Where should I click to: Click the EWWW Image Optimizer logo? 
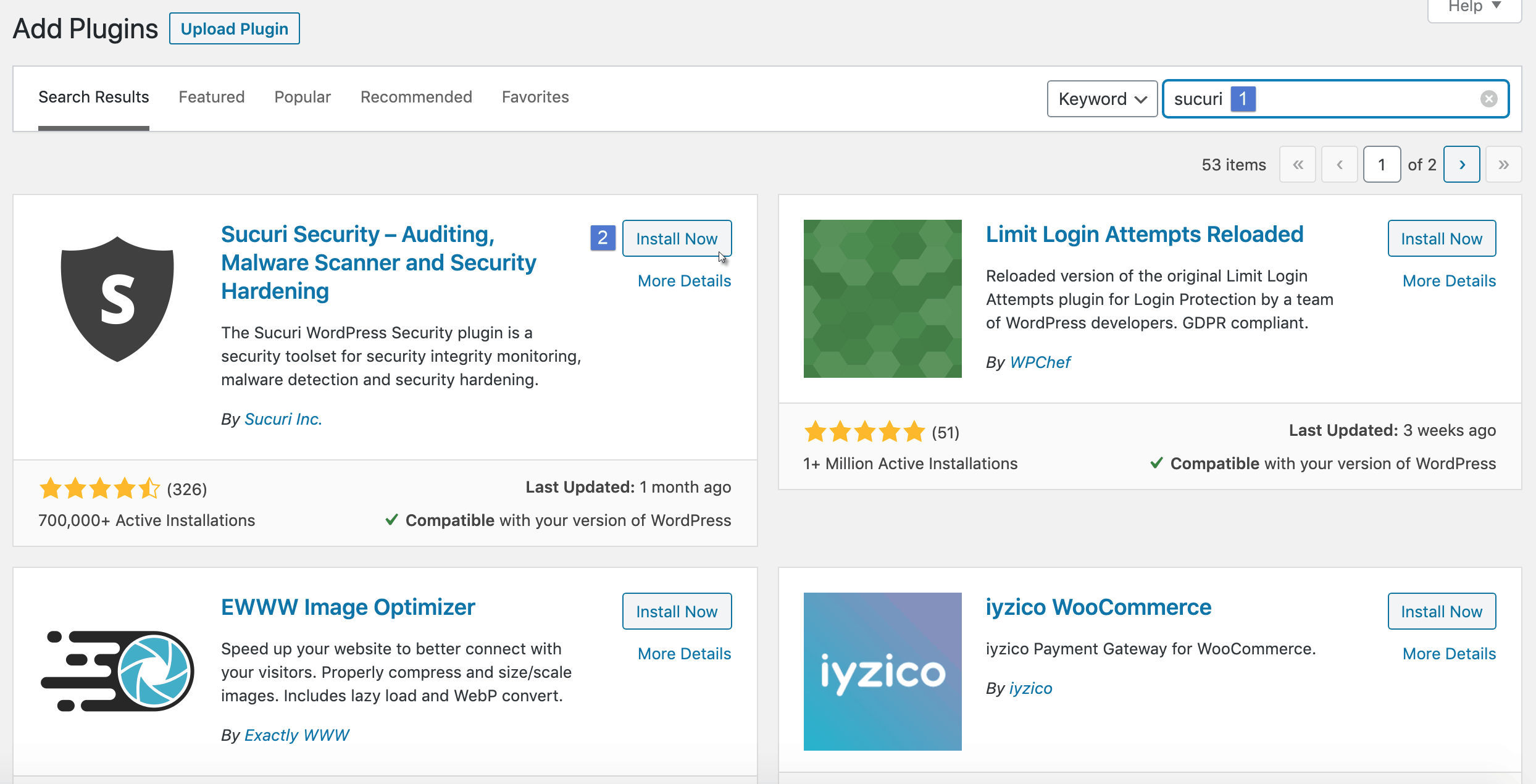[117, 671]
